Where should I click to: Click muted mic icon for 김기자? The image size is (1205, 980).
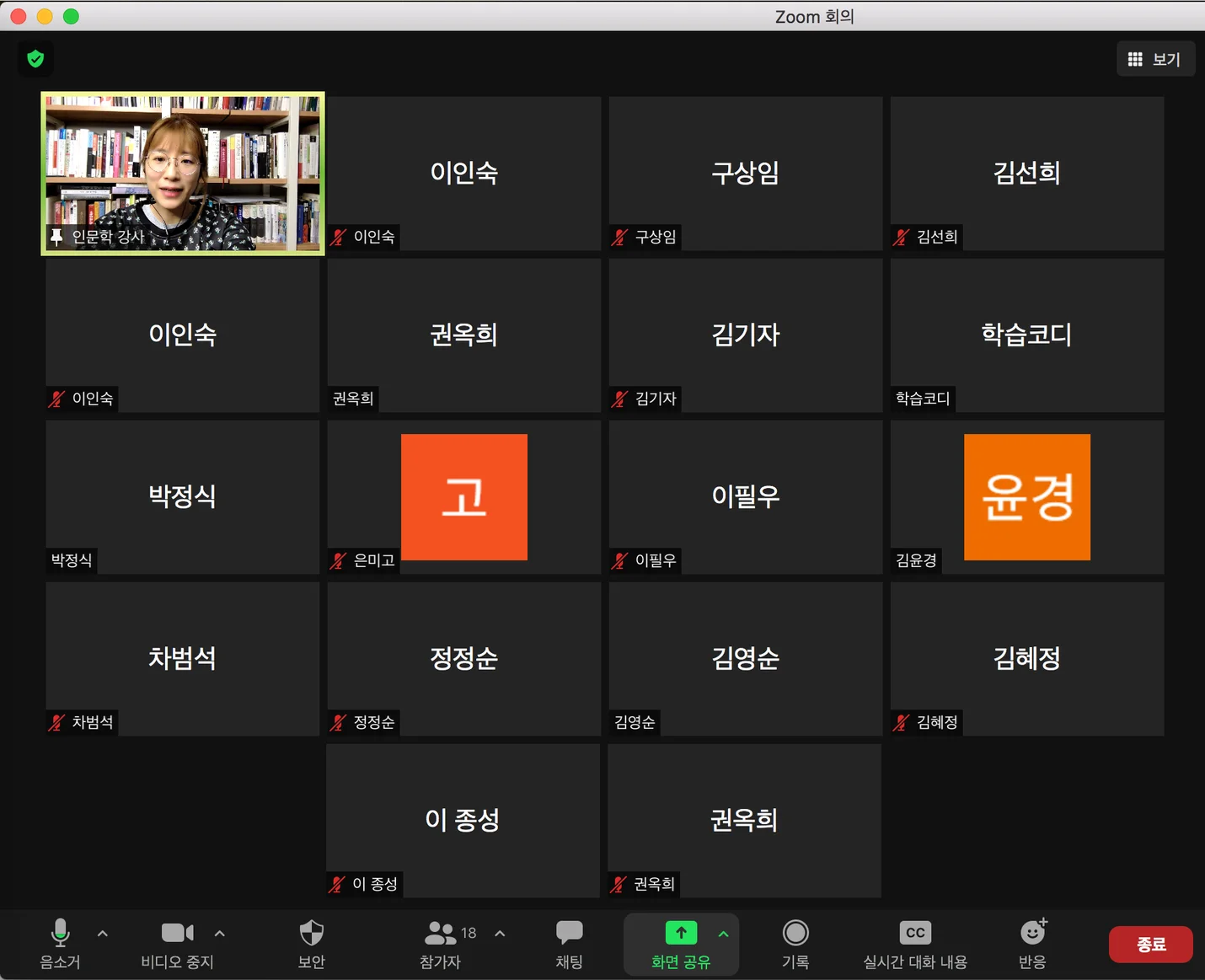(619, 399)
